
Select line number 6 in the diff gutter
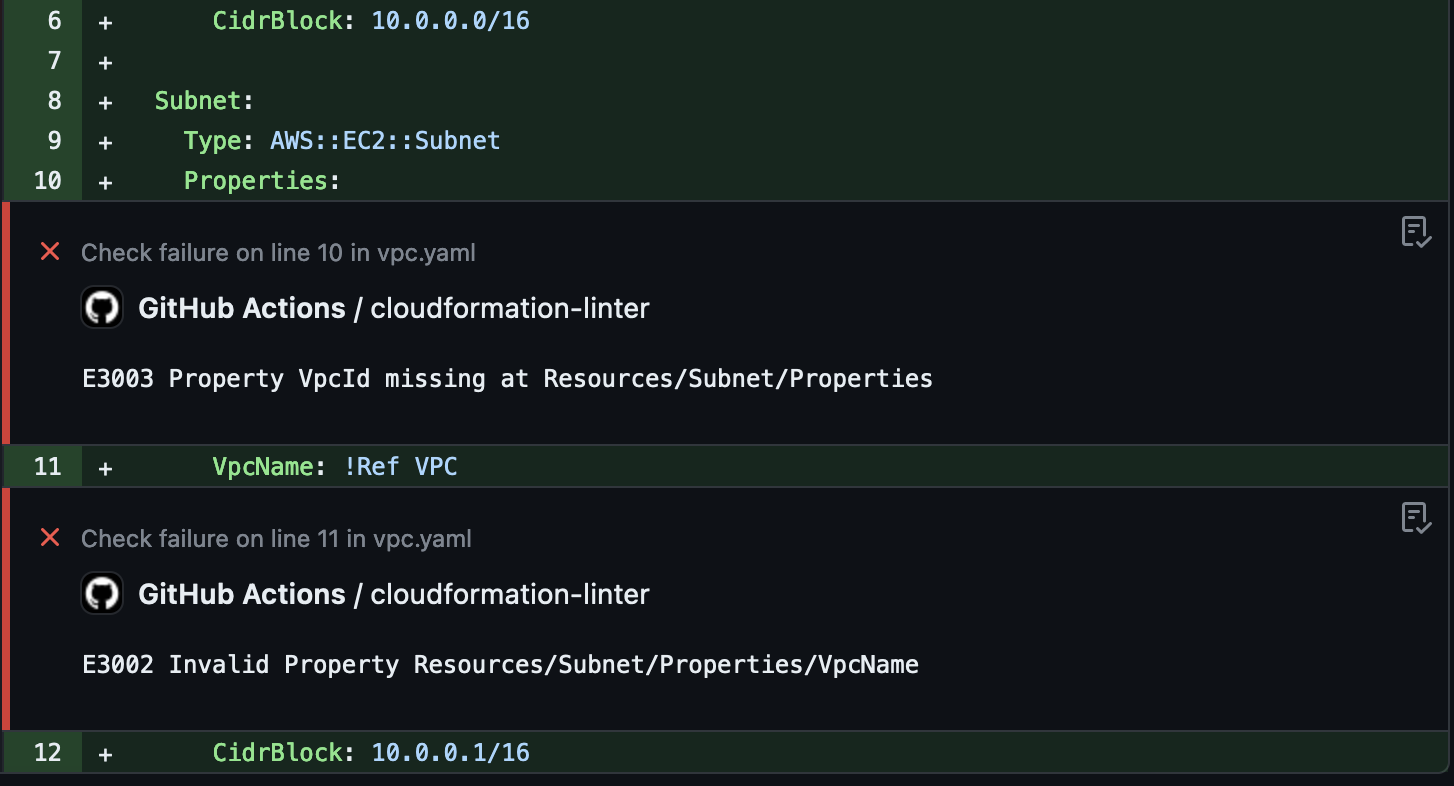point(54,20)
